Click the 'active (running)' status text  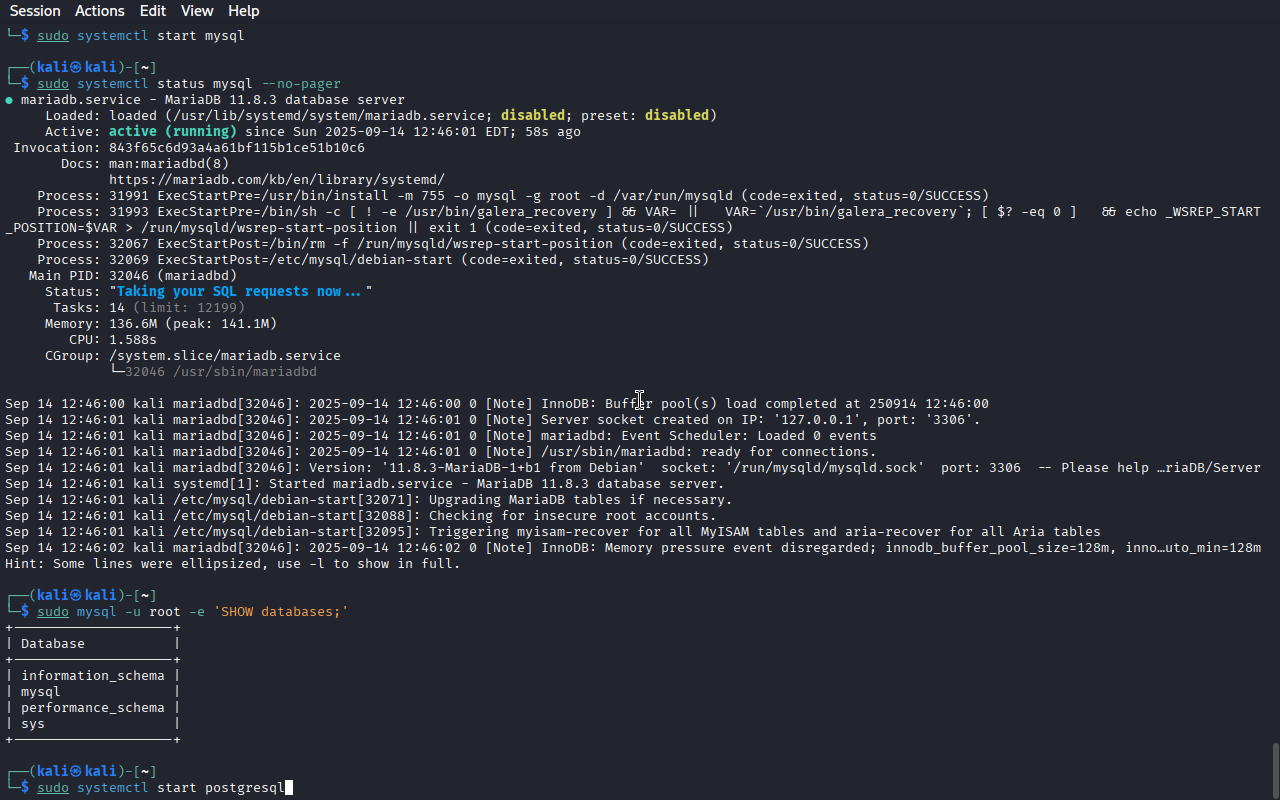173,131
